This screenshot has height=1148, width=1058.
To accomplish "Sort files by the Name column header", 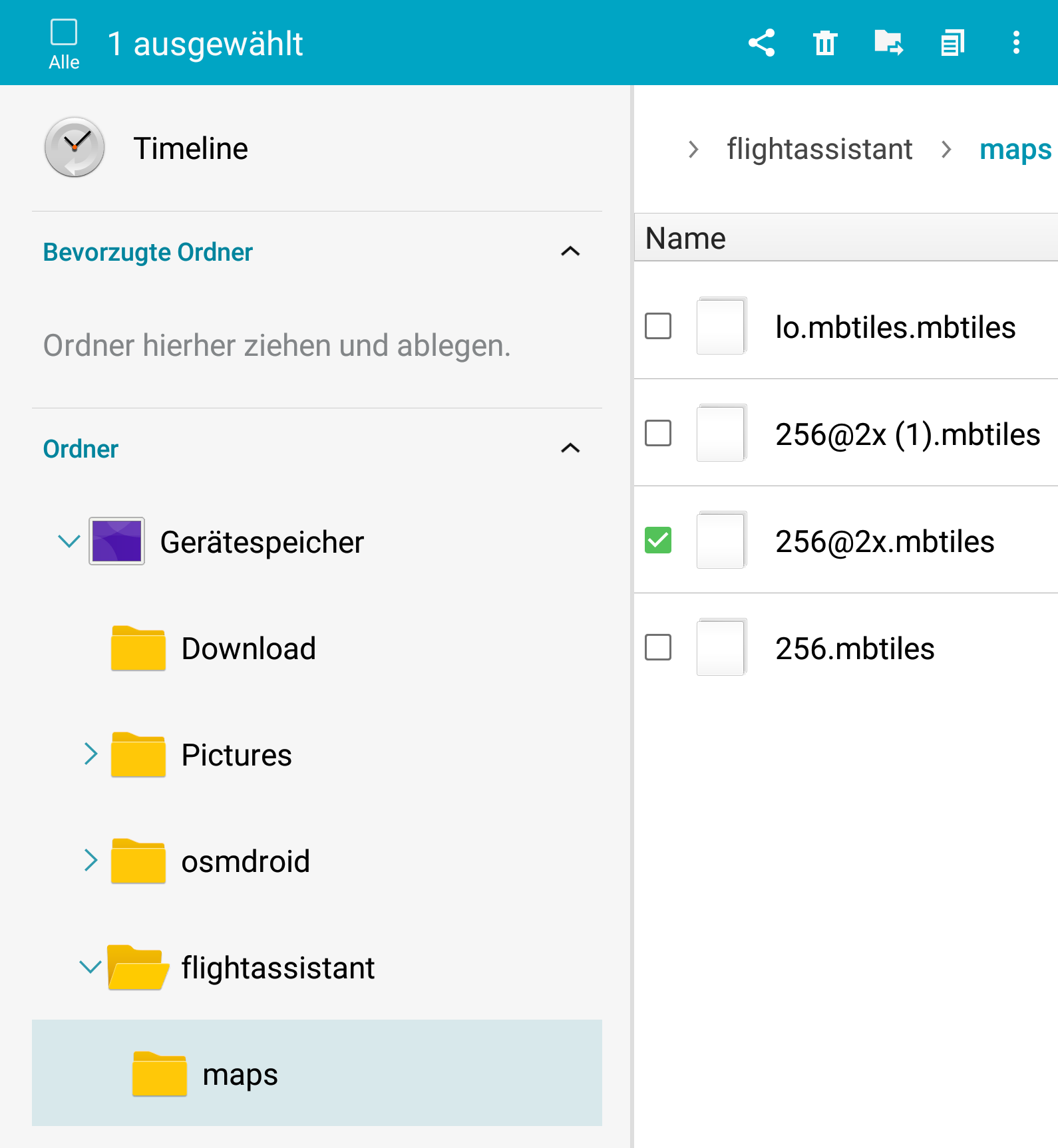I will [x=685, y=238].
